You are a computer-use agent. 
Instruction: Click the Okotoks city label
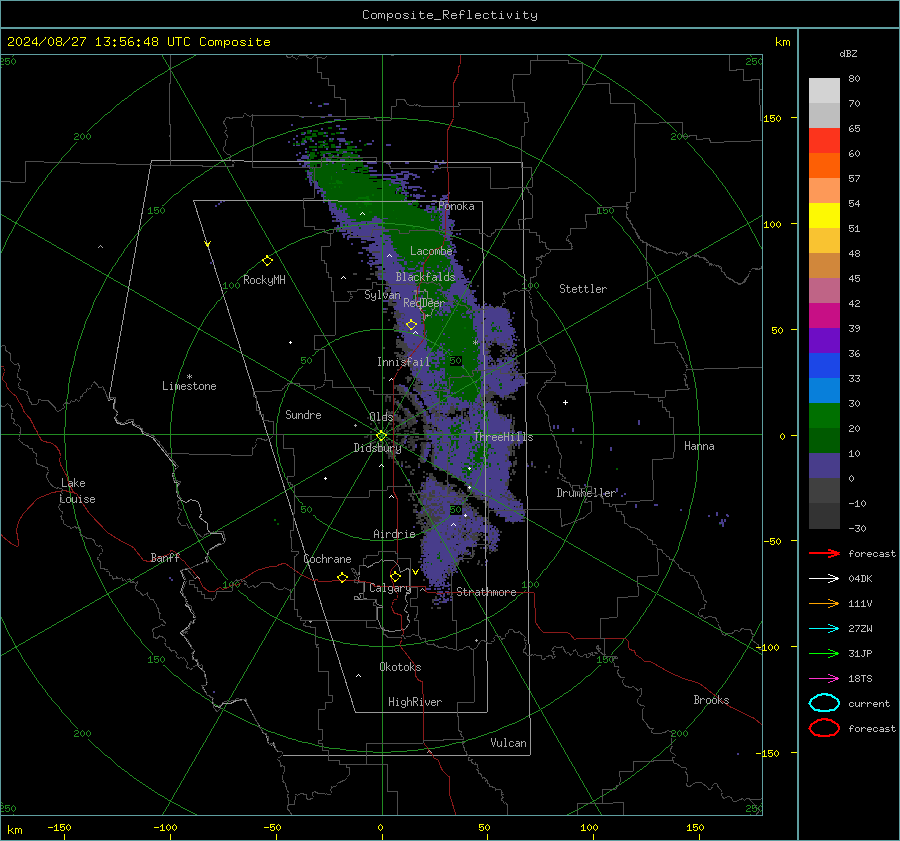pyautogui.click(x=400, y=667)
